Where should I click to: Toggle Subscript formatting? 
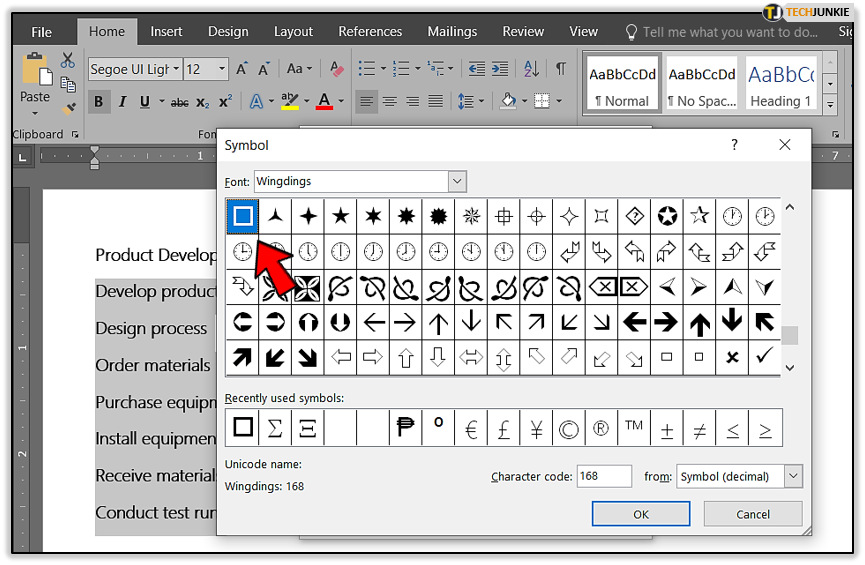(x=202, y=103)
